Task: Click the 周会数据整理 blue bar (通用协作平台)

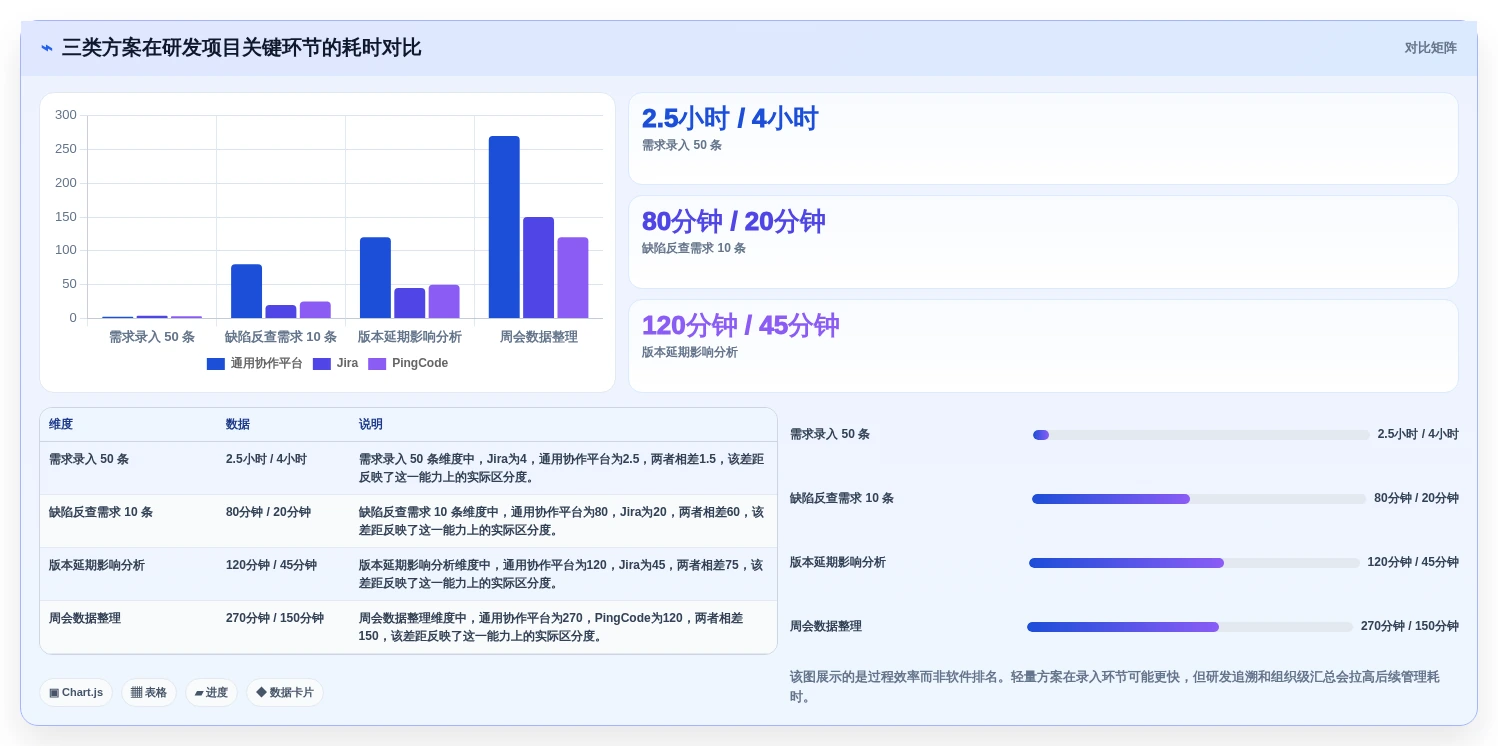Action: pyautogui.click(x=504, y=227)
